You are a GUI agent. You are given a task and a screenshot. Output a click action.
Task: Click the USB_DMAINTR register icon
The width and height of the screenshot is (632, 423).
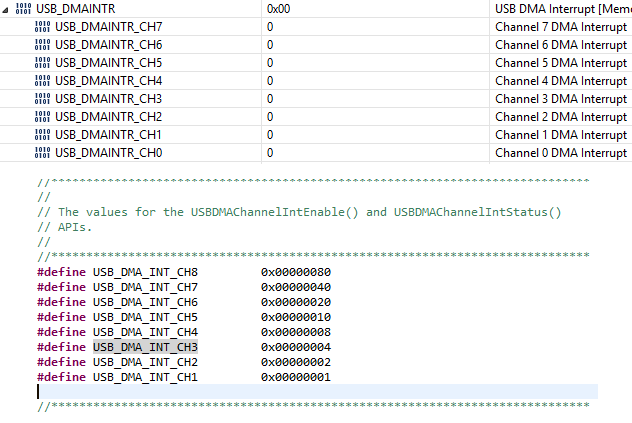click(x=23, y=8)
